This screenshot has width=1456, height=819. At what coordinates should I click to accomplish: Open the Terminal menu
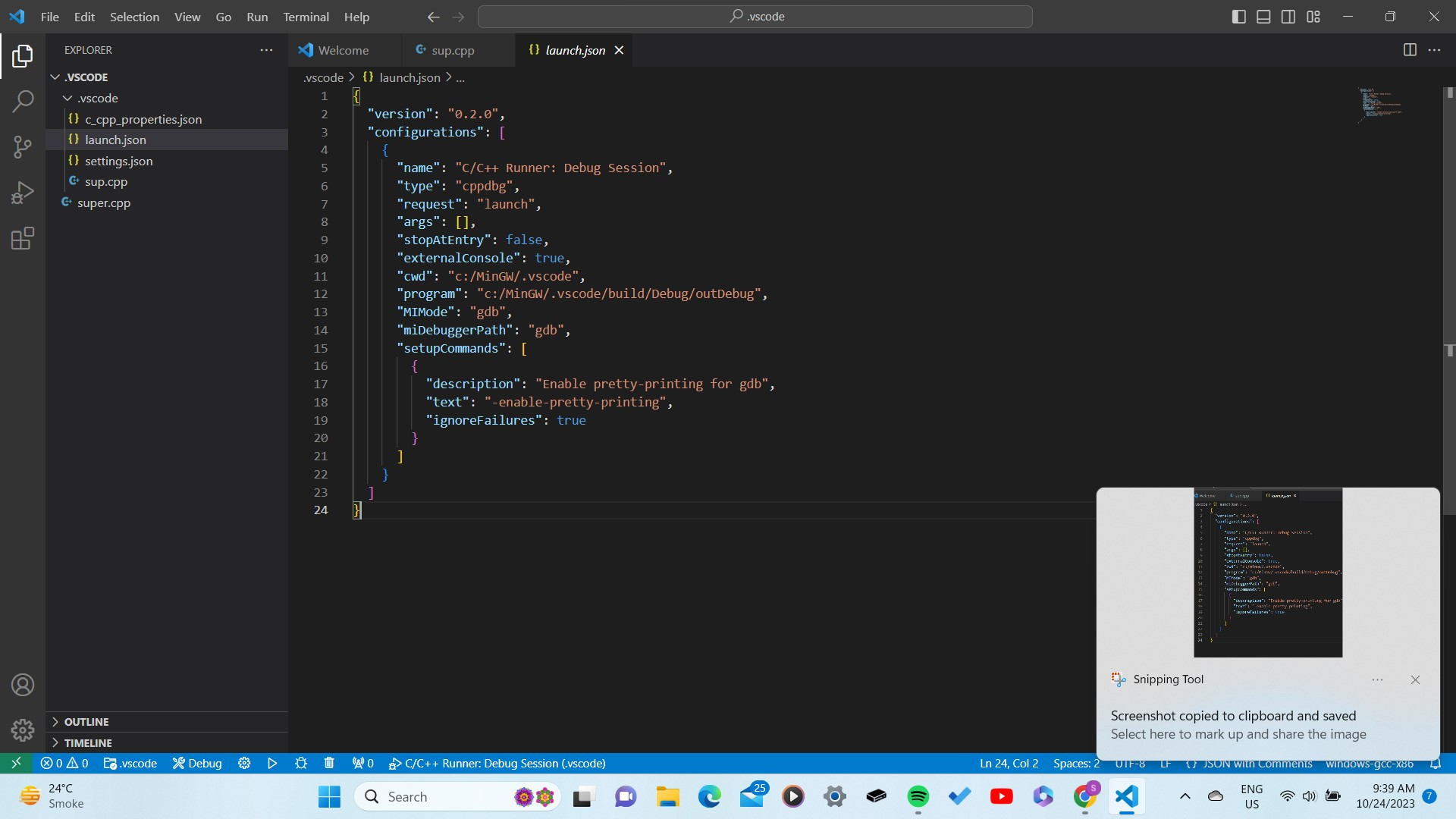(306, 17)
